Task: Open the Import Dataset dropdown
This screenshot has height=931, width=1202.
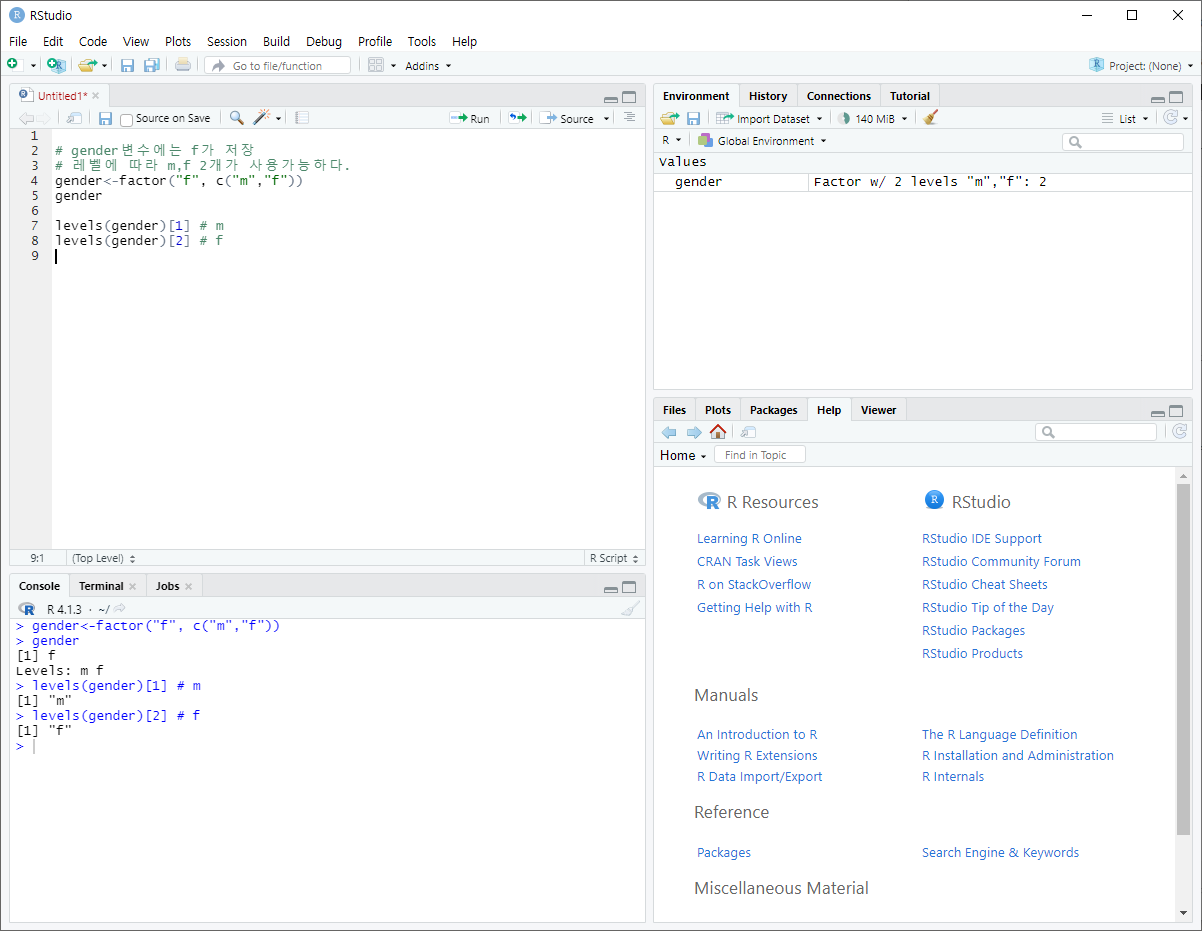Action: 770,118
